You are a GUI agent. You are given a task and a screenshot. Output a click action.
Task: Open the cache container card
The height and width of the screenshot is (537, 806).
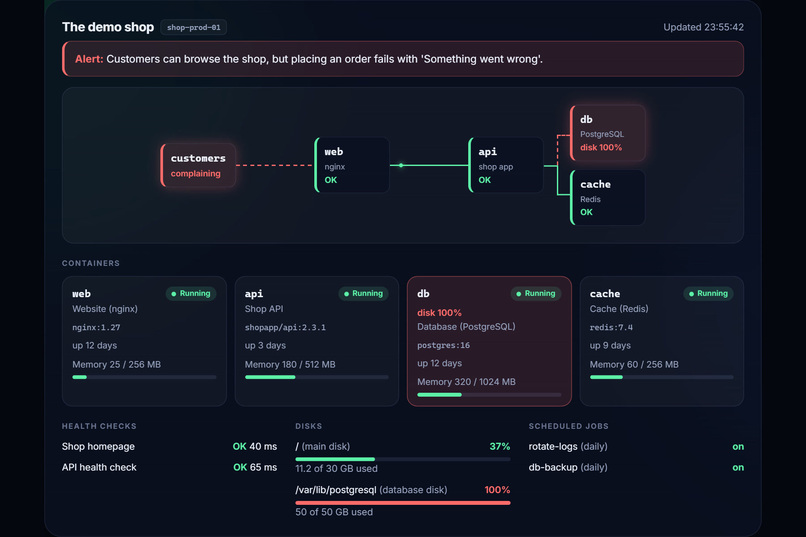coord(662,341)
